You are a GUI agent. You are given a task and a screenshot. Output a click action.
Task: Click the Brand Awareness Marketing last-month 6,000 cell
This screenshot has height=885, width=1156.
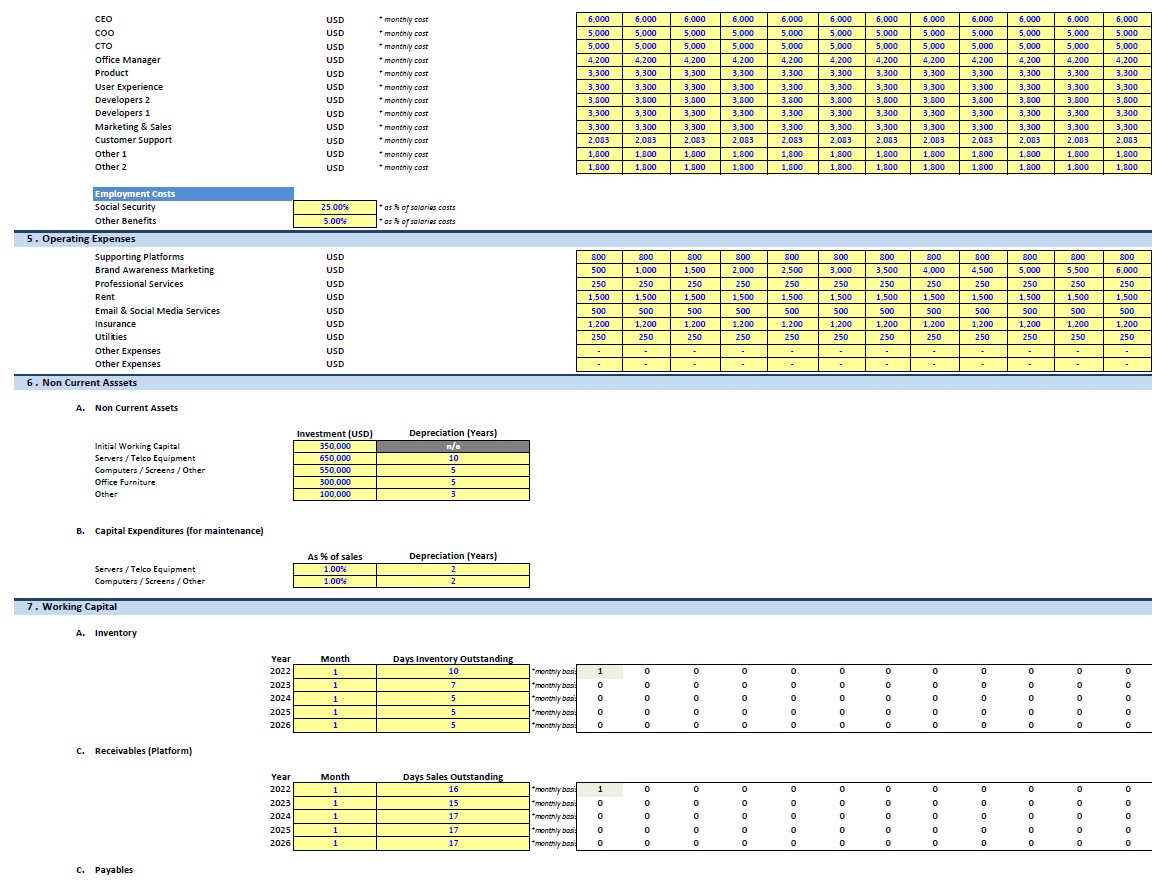pos(1127,270)
